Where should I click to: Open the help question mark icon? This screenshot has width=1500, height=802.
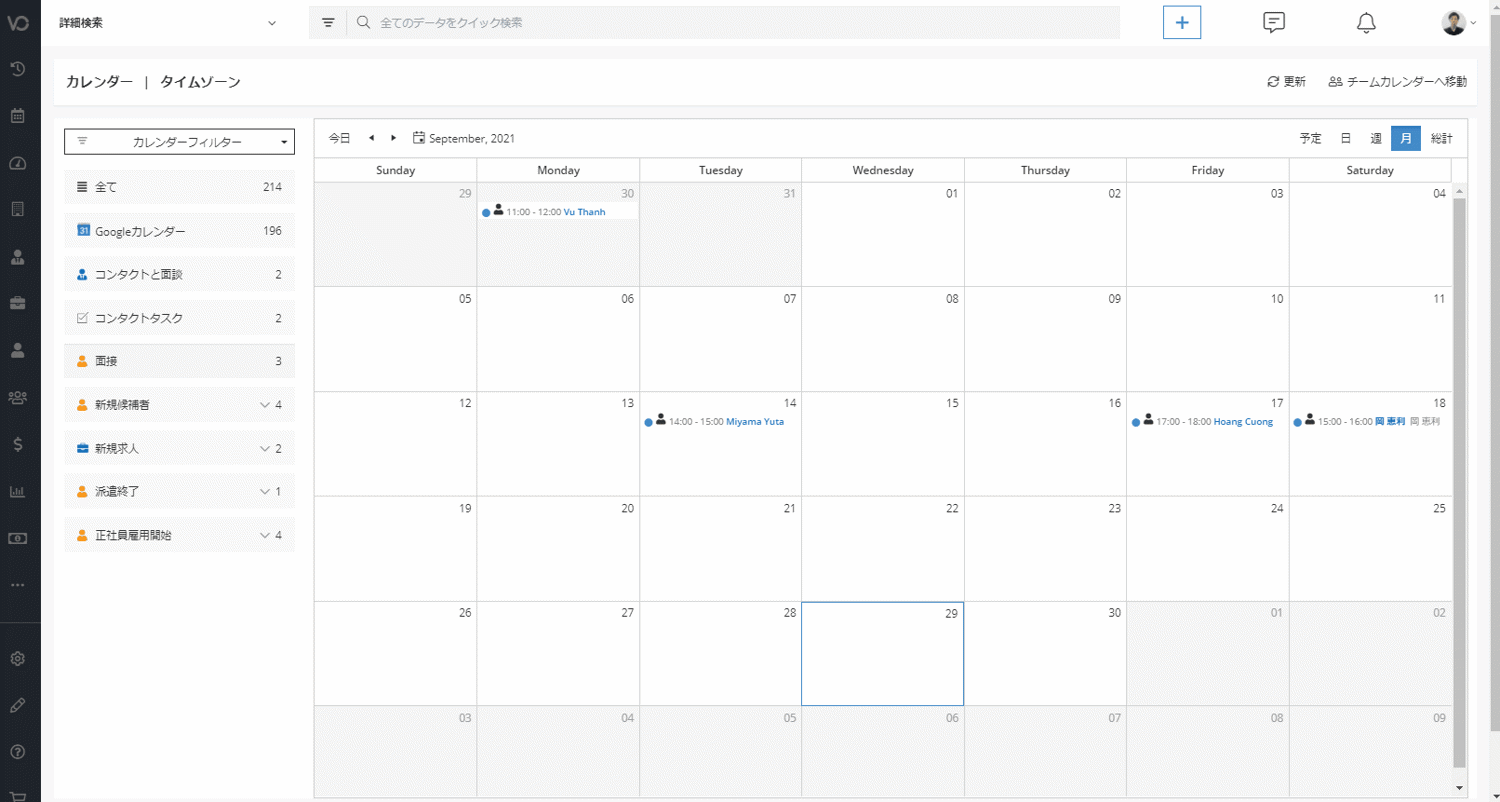pyautogui.click(x=17, y=752)
